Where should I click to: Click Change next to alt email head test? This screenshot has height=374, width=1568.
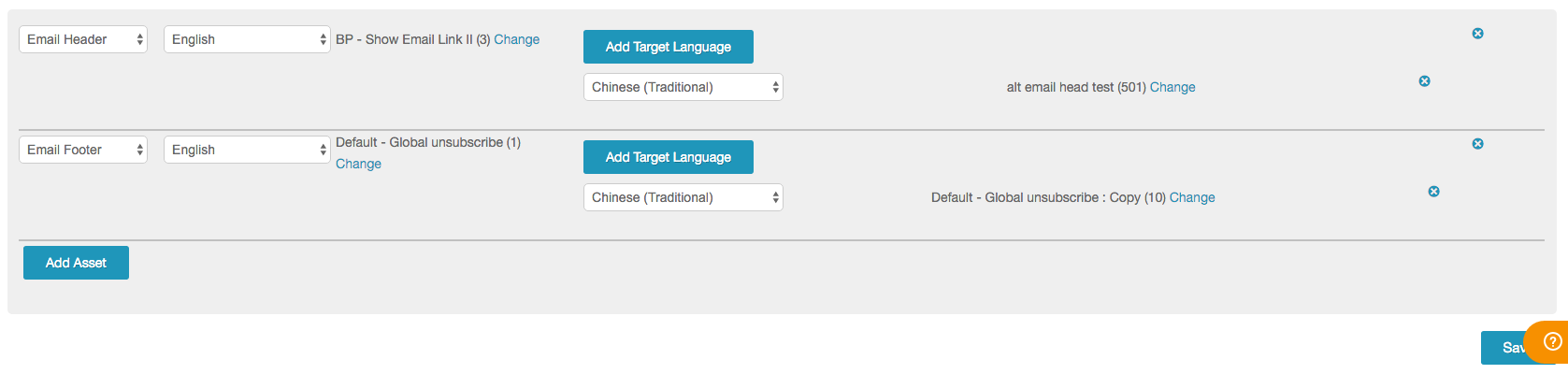[x=1172, y=87]
